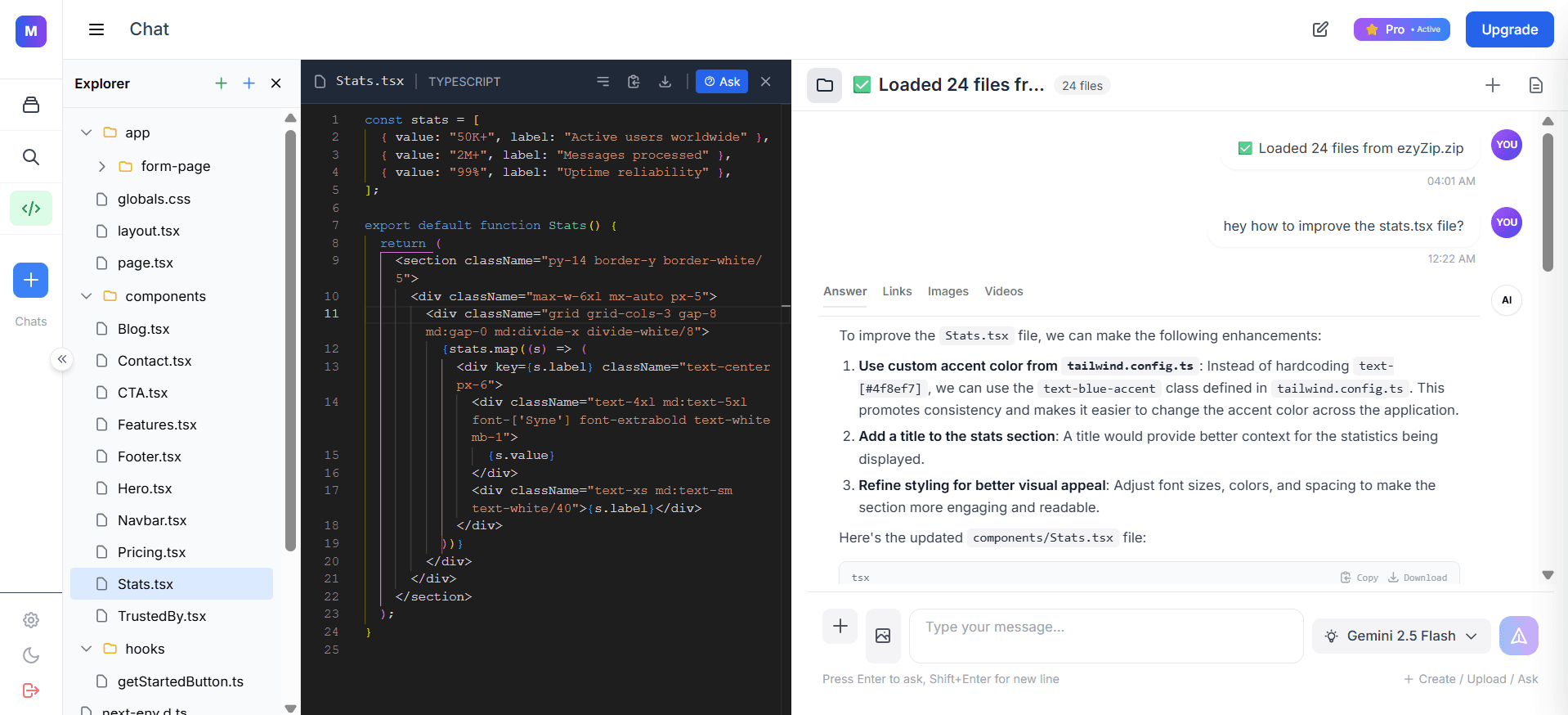This screenshot has height=715, width=1568.
Task: Collapse the app folder
Action: pos(86,133)
